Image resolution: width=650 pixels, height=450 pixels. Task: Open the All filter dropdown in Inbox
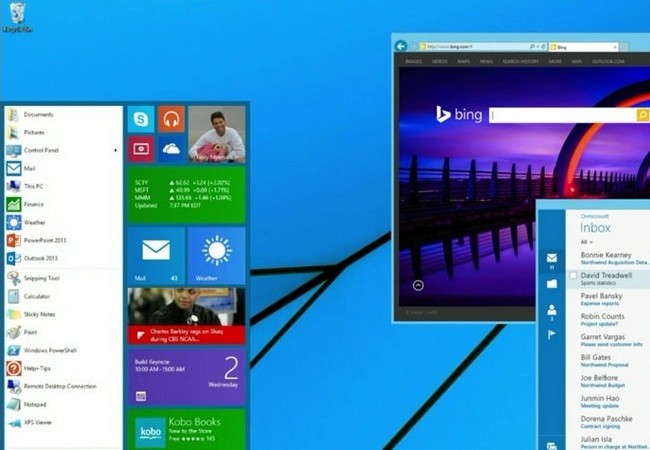tap(587, 242)
